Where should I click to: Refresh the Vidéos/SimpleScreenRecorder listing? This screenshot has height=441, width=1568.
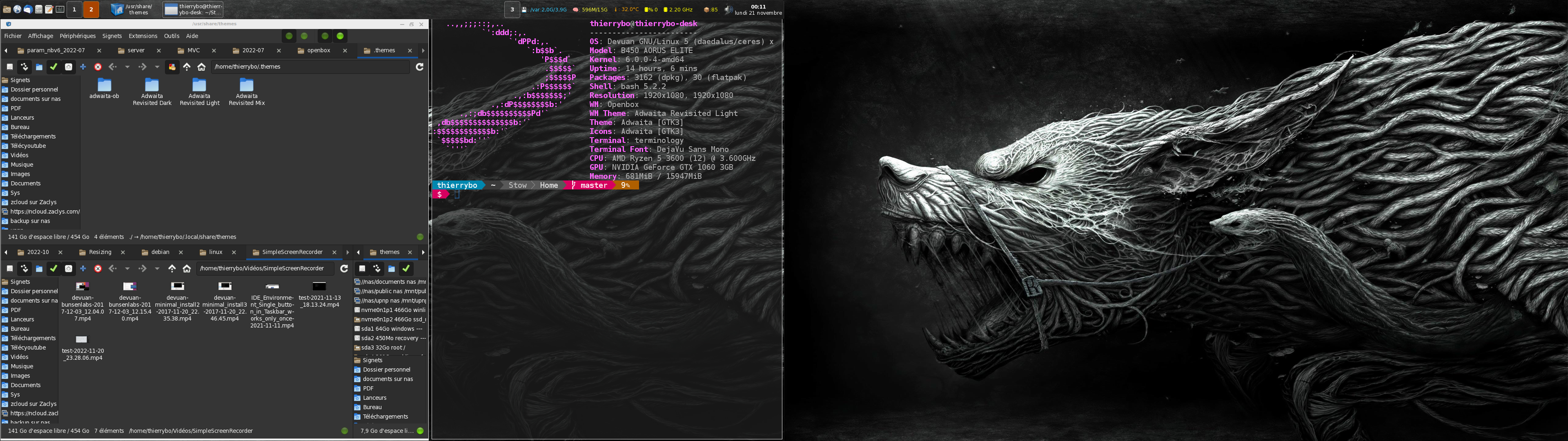coord(344,269)
